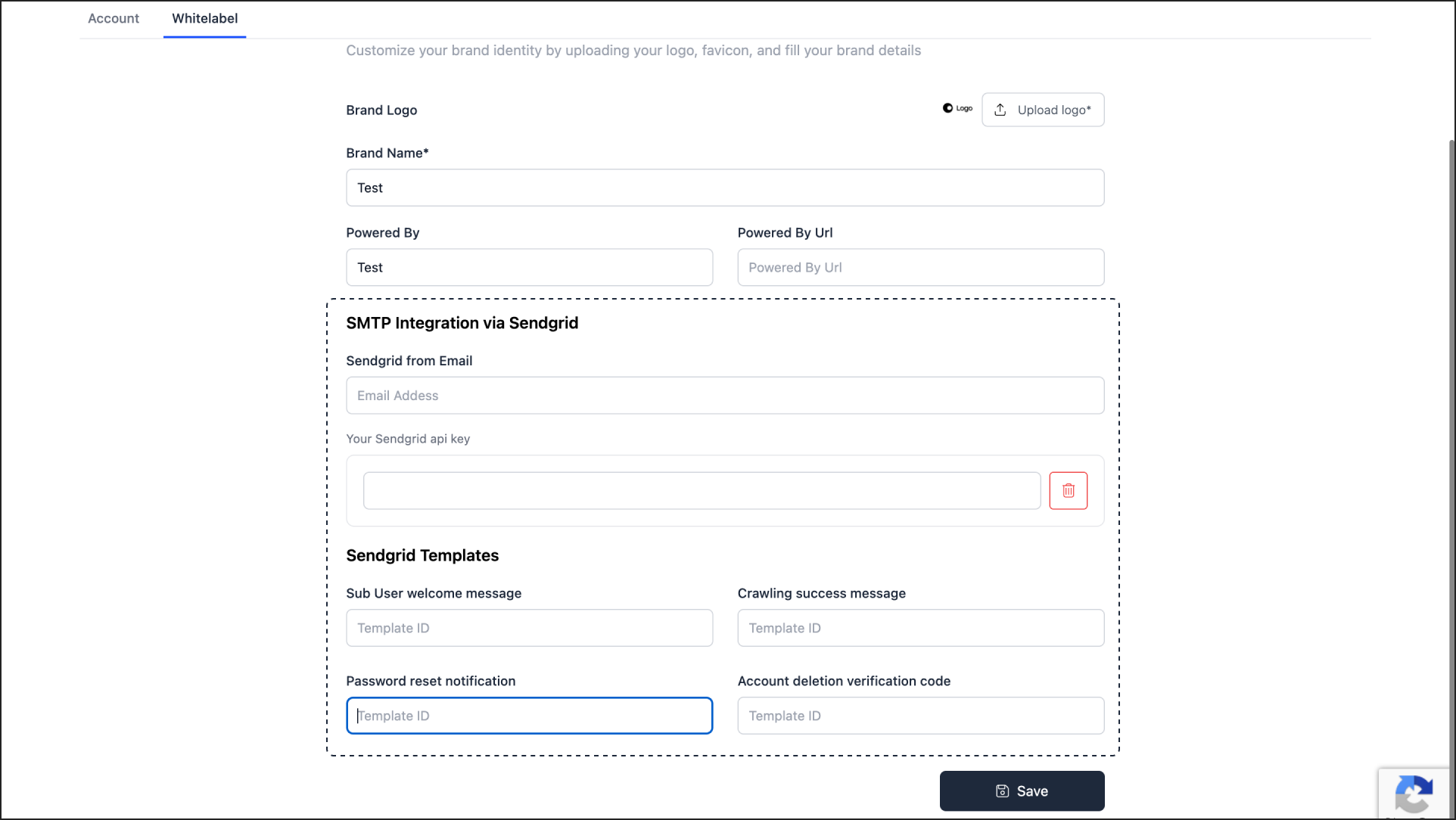The height and width of the screenshot is (820, 1456).
Task: Click the Sub User welcome message Template ID field
Action: tap(529, 628)
